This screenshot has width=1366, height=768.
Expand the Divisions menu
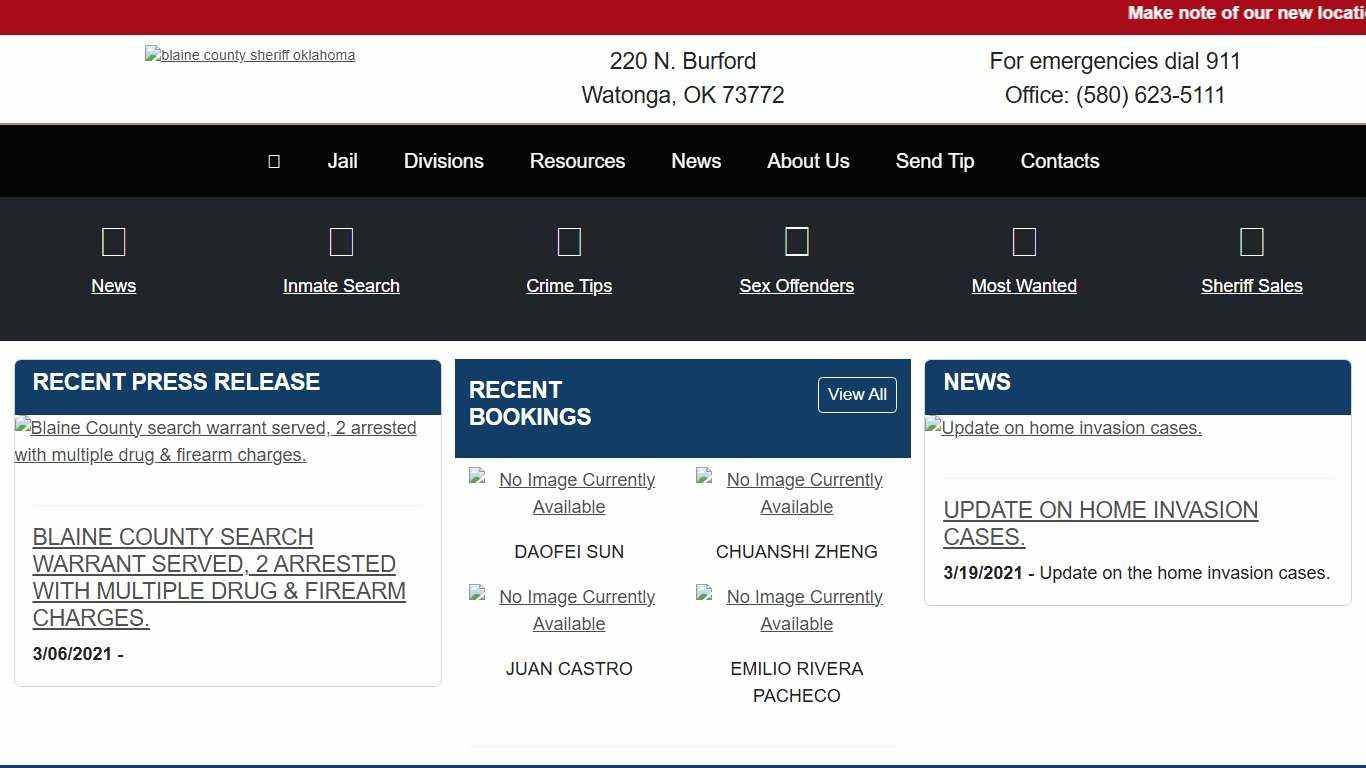444,161
